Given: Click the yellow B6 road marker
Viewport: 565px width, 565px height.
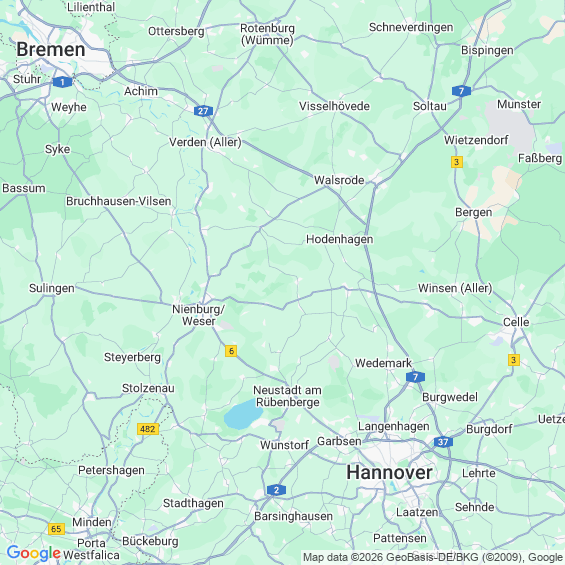Looking at the screenshot, I should 231,351.
